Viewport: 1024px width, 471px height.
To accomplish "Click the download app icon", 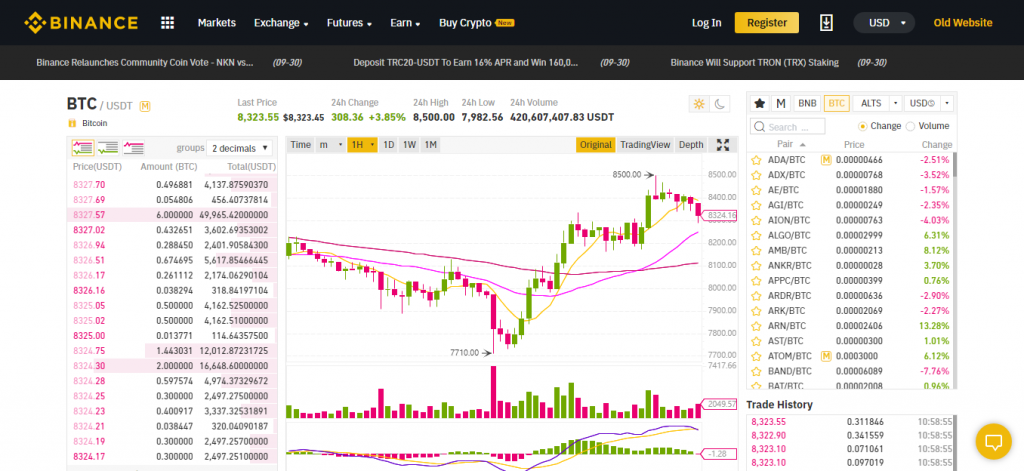I will pos(825,23).
